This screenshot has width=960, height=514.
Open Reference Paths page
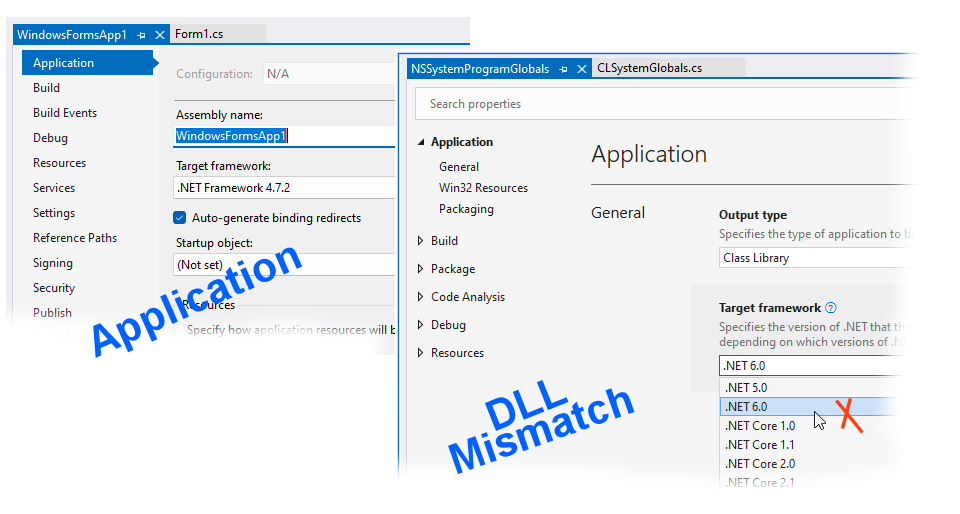[75, 238]
